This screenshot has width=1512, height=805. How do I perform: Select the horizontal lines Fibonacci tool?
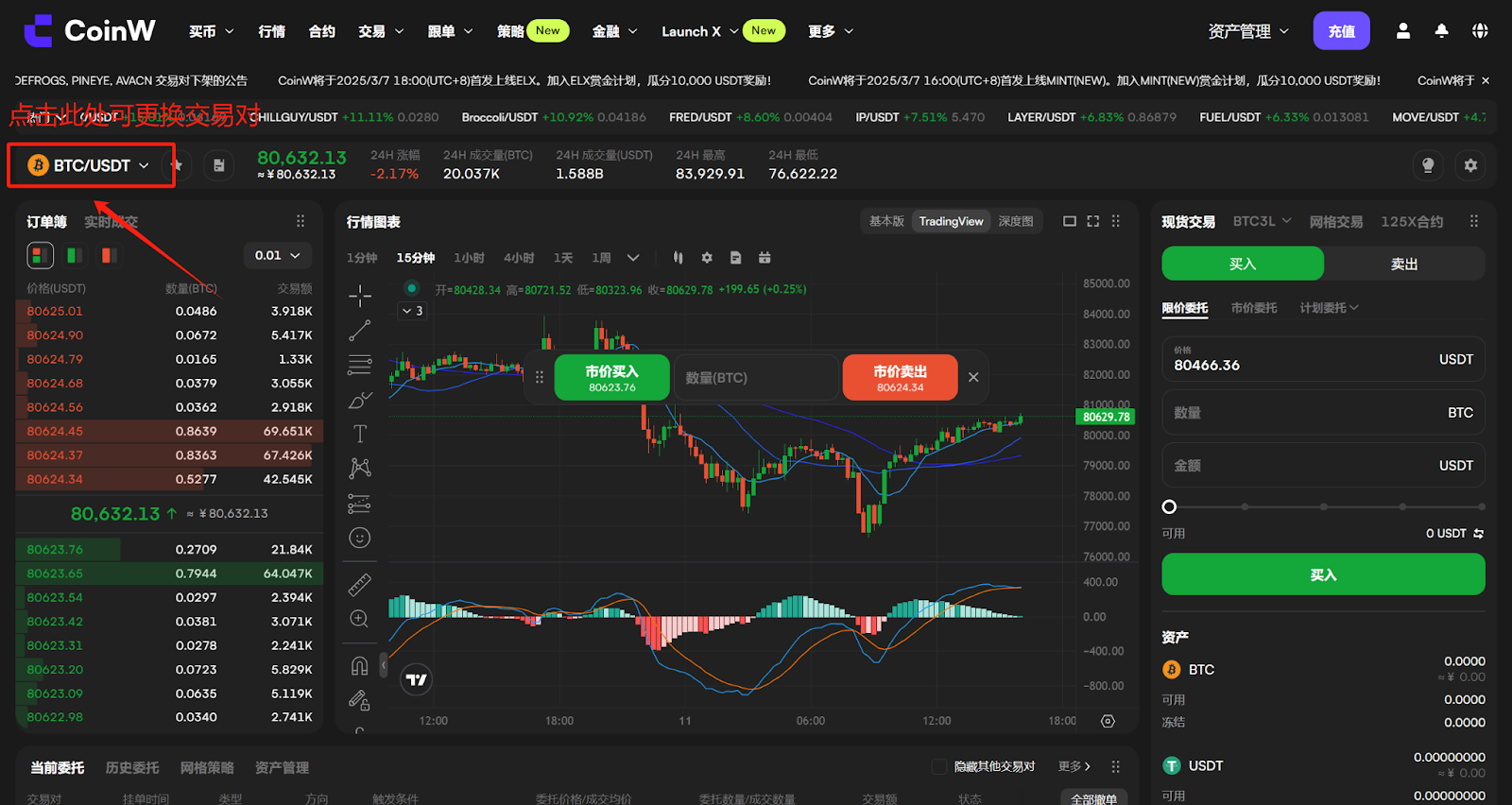(x=360, y=365)
